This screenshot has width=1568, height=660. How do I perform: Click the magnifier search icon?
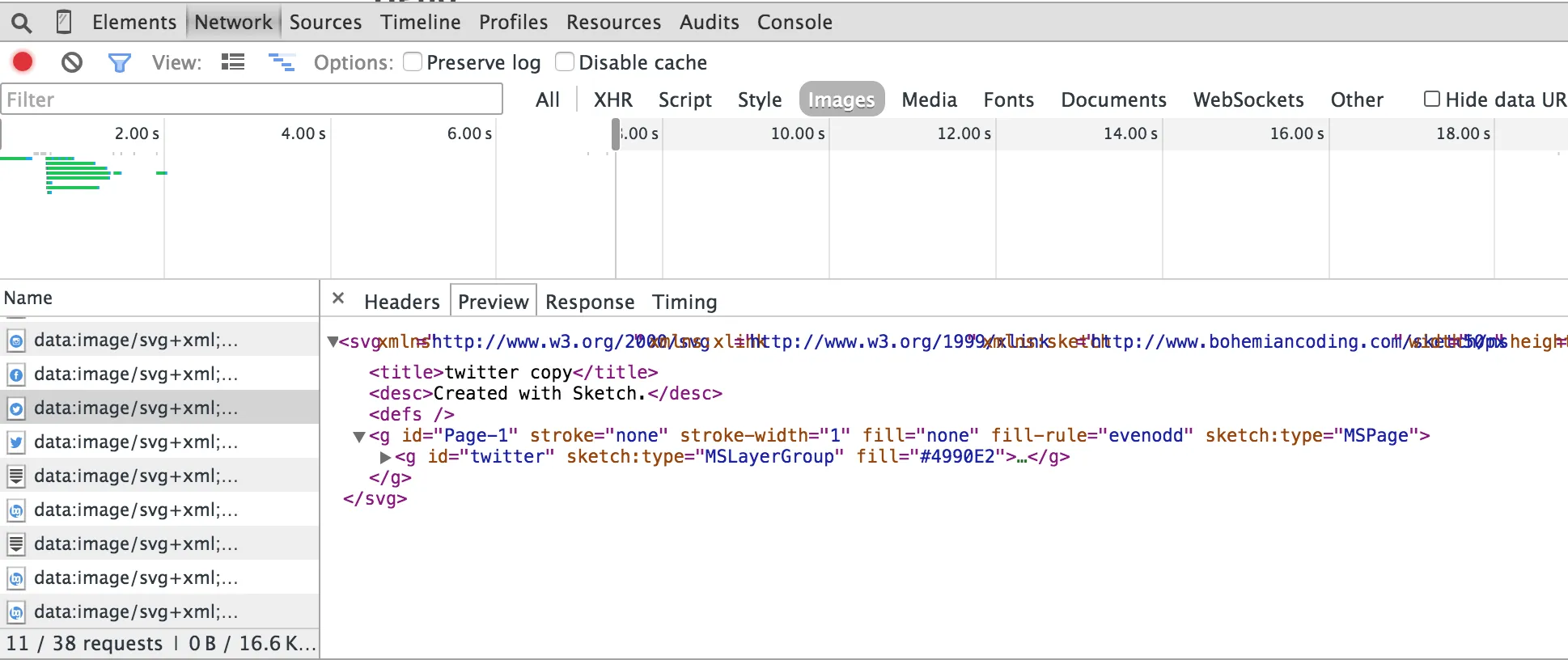[22, 23]
